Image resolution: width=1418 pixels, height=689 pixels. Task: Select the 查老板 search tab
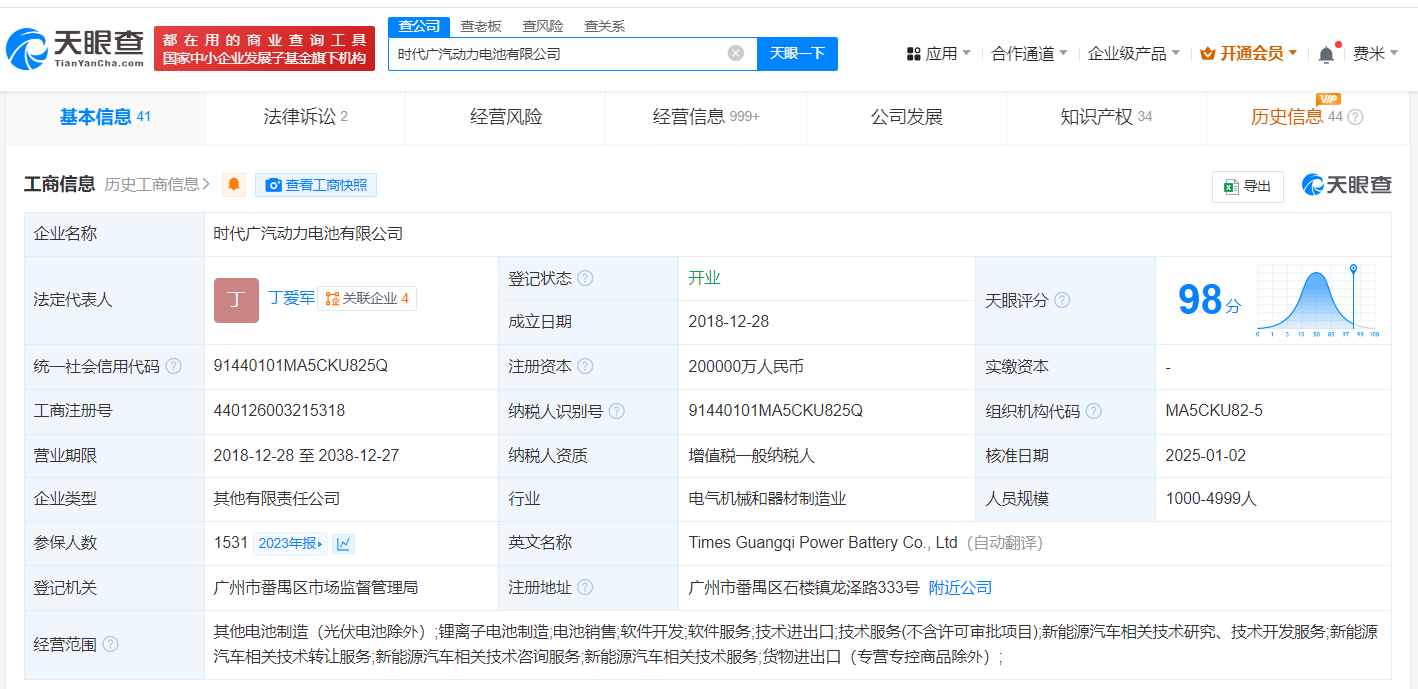pyautogui.click(x=480, y=26)
